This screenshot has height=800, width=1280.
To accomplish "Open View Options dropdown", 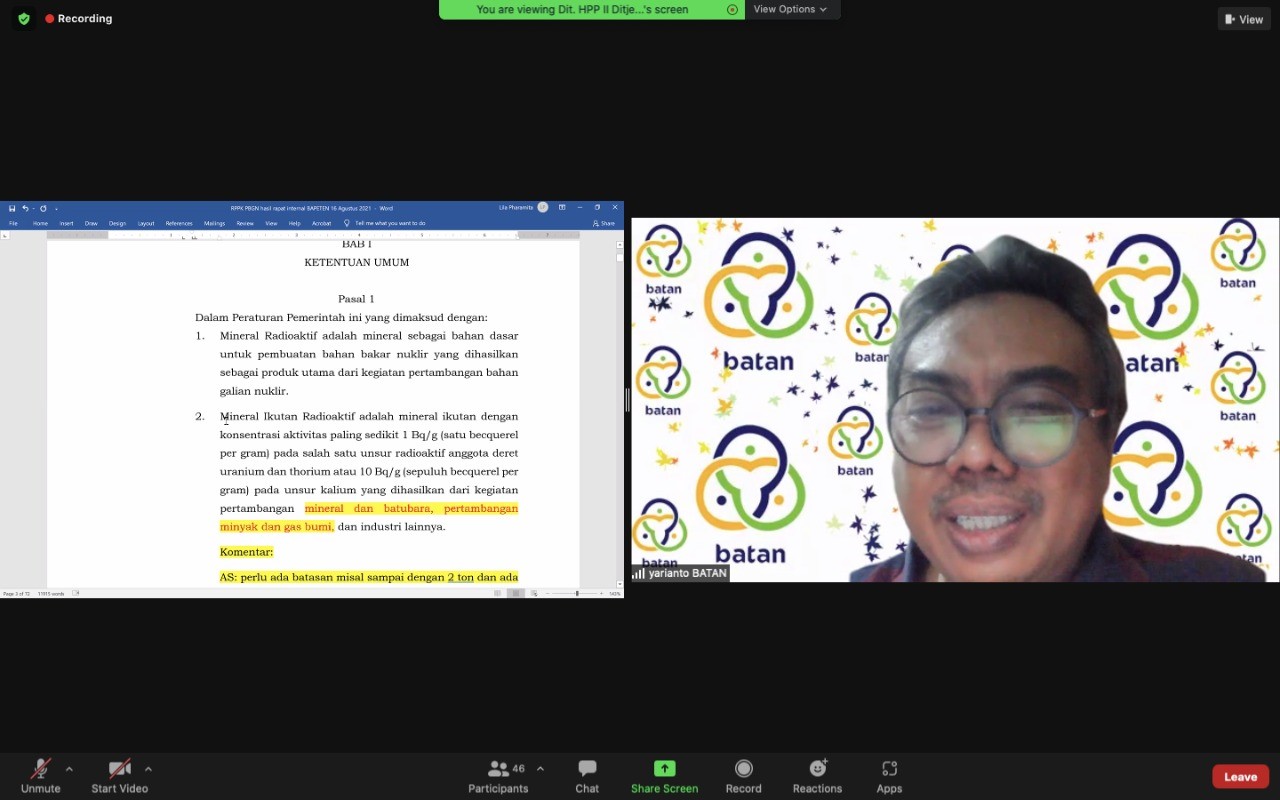I will (790, 9).
